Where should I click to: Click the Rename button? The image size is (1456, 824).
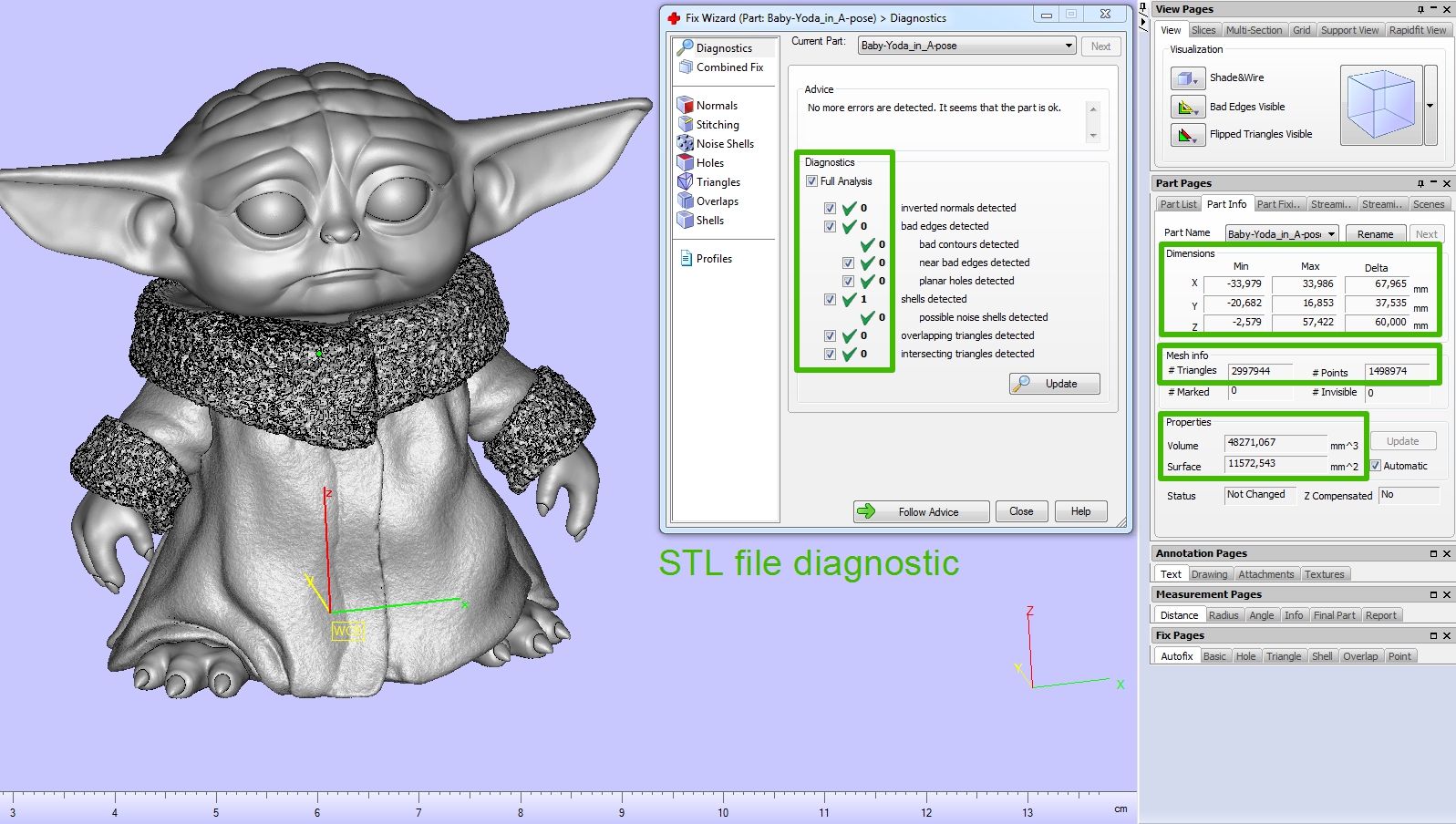point(1375,234)
